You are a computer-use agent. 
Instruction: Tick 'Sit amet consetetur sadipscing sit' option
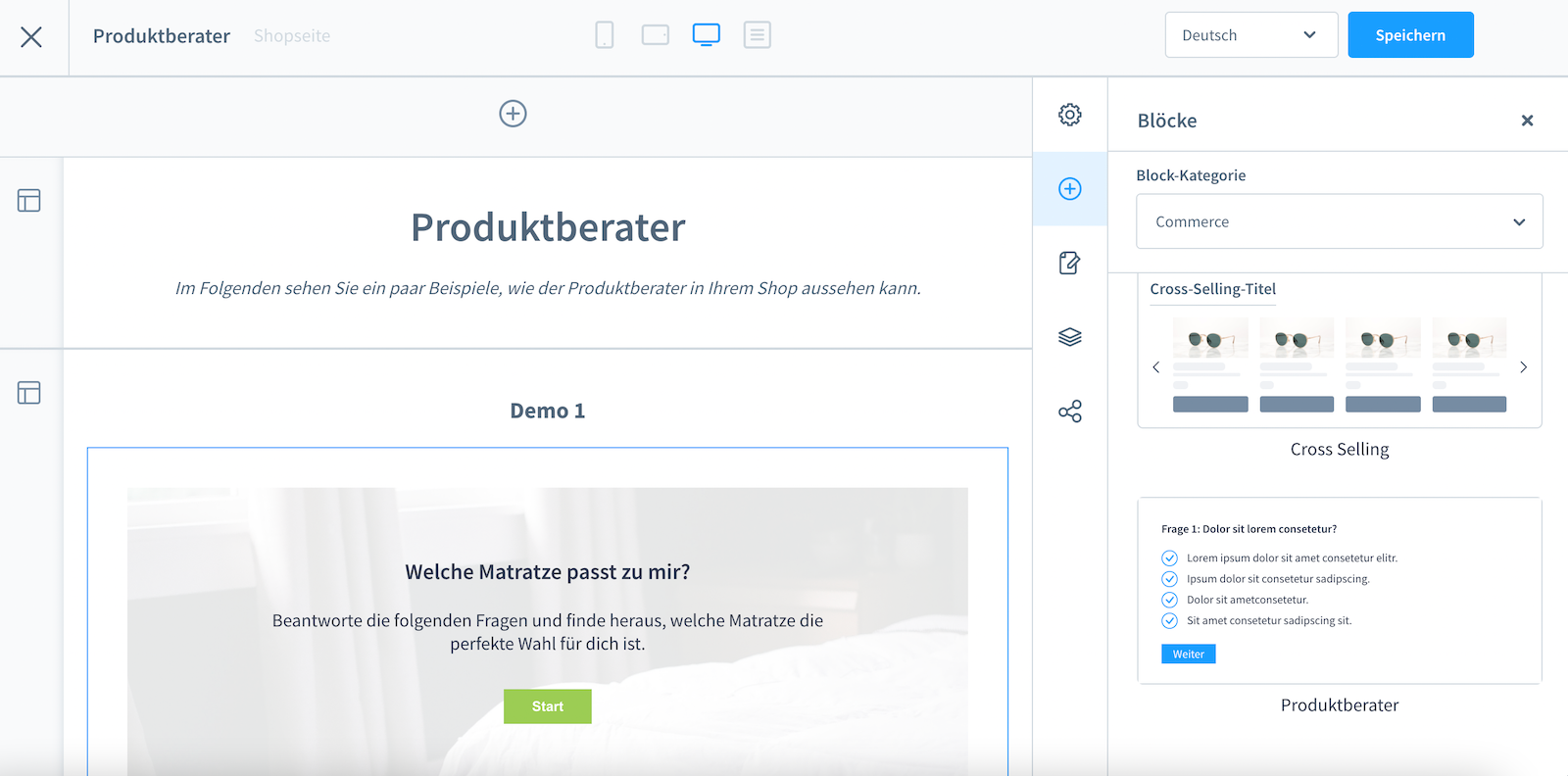coord(1169,620)
